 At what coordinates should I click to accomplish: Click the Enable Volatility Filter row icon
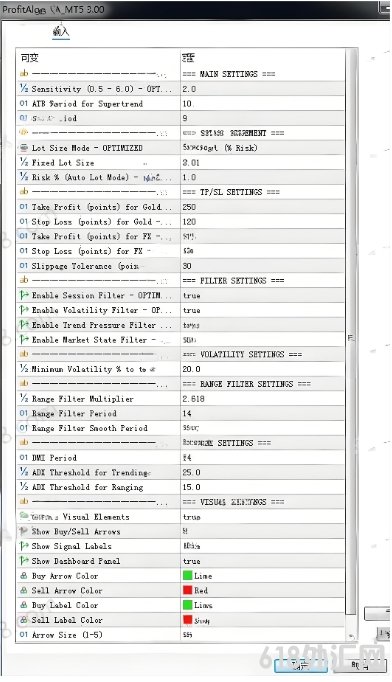tap(24, 310)
